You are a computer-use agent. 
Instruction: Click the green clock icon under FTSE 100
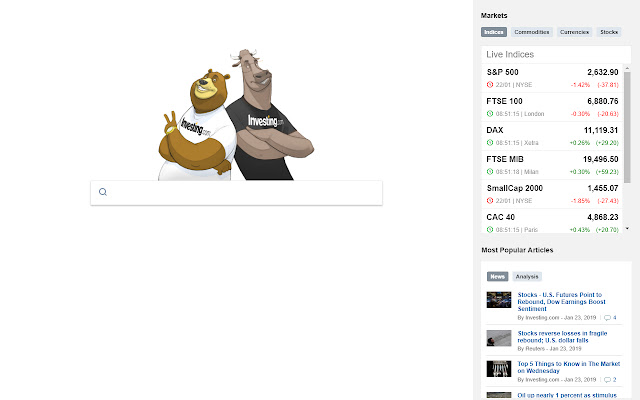tap(490, 113)
